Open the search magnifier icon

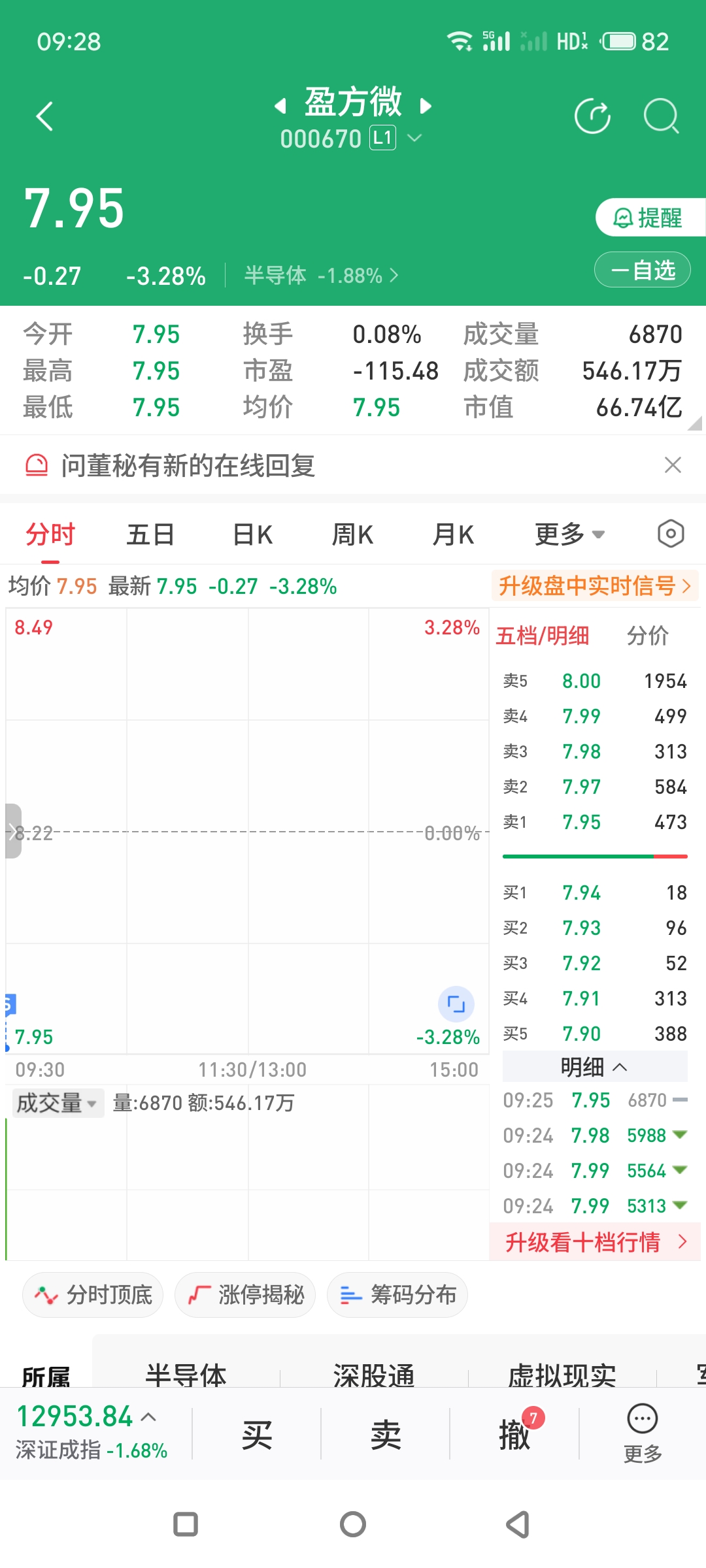pos(662,116)
